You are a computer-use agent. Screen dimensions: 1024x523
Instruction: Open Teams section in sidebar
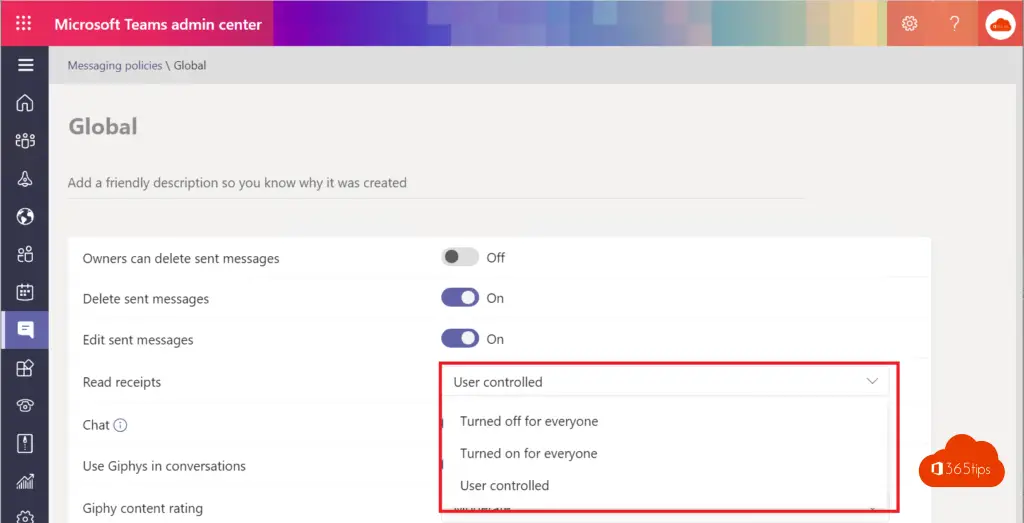point(25,140)
